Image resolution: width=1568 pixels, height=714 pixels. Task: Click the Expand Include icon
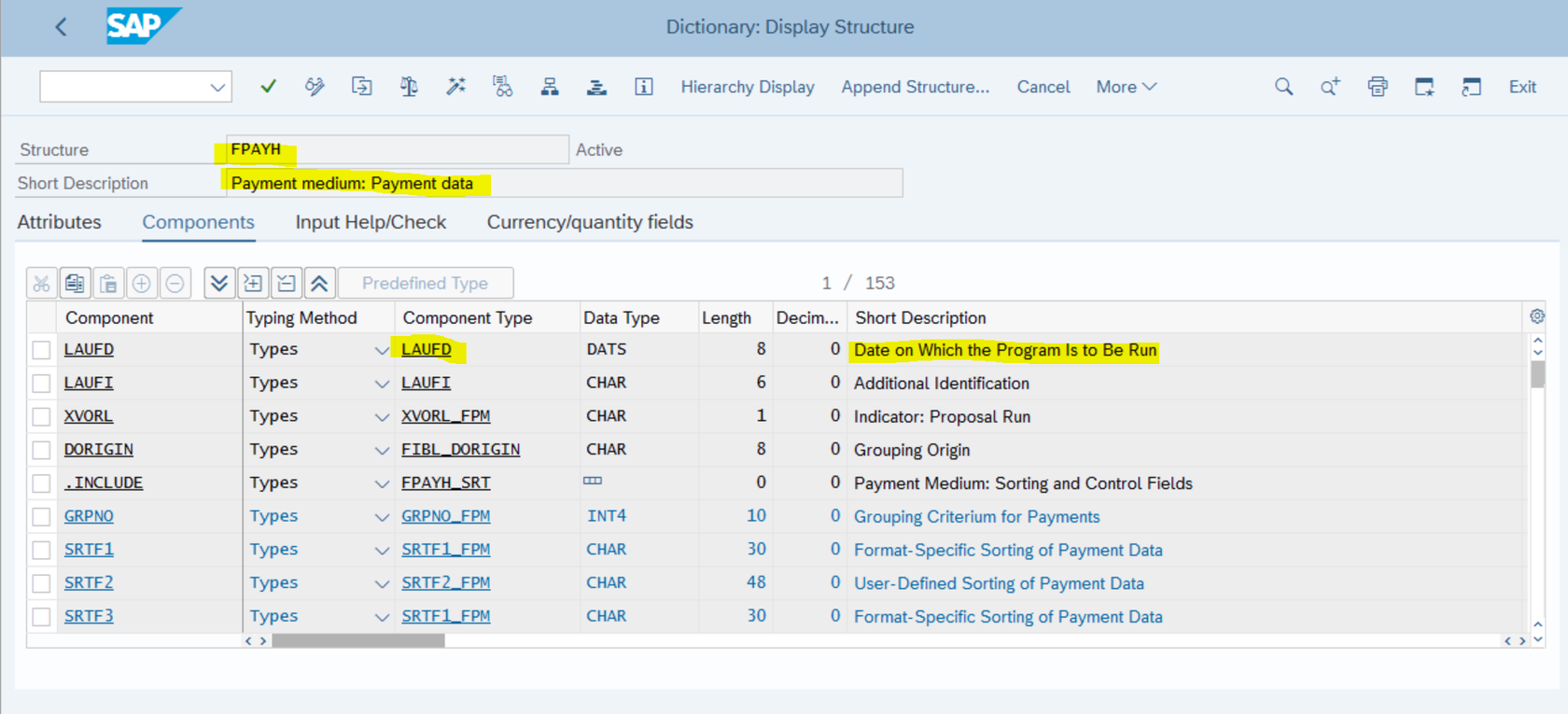coord(253,283)
